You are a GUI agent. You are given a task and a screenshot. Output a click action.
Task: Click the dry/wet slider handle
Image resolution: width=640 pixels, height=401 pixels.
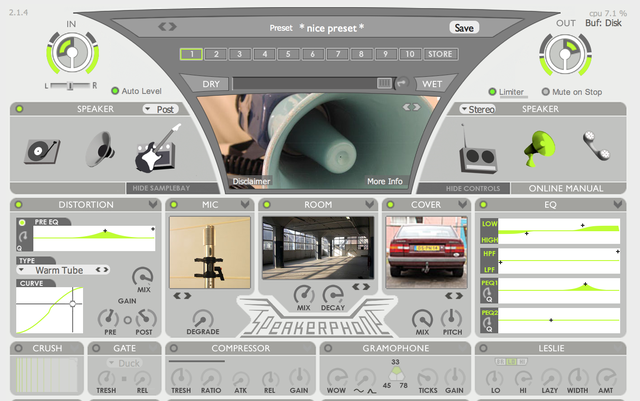coord(384,83)
